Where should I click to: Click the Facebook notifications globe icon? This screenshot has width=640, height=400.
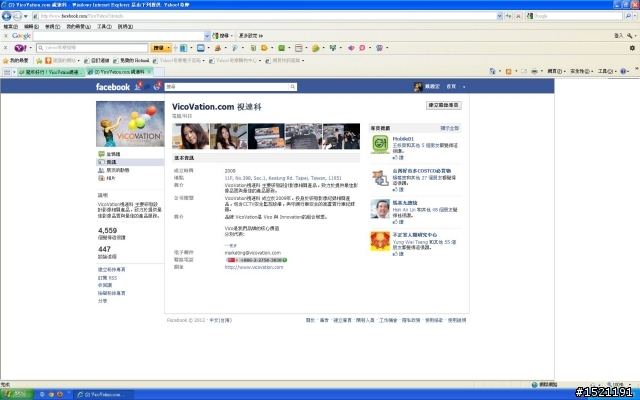pos(156,87)
